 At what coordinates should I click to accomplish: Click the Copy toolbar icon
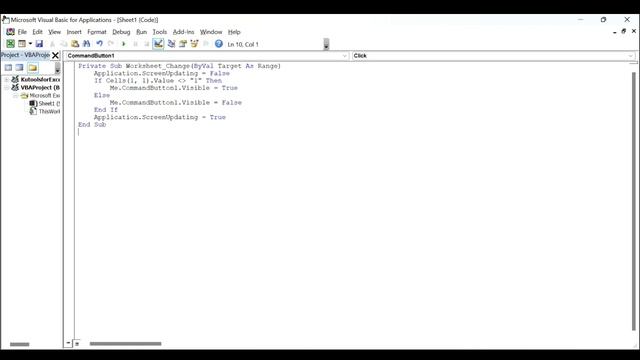64,44
